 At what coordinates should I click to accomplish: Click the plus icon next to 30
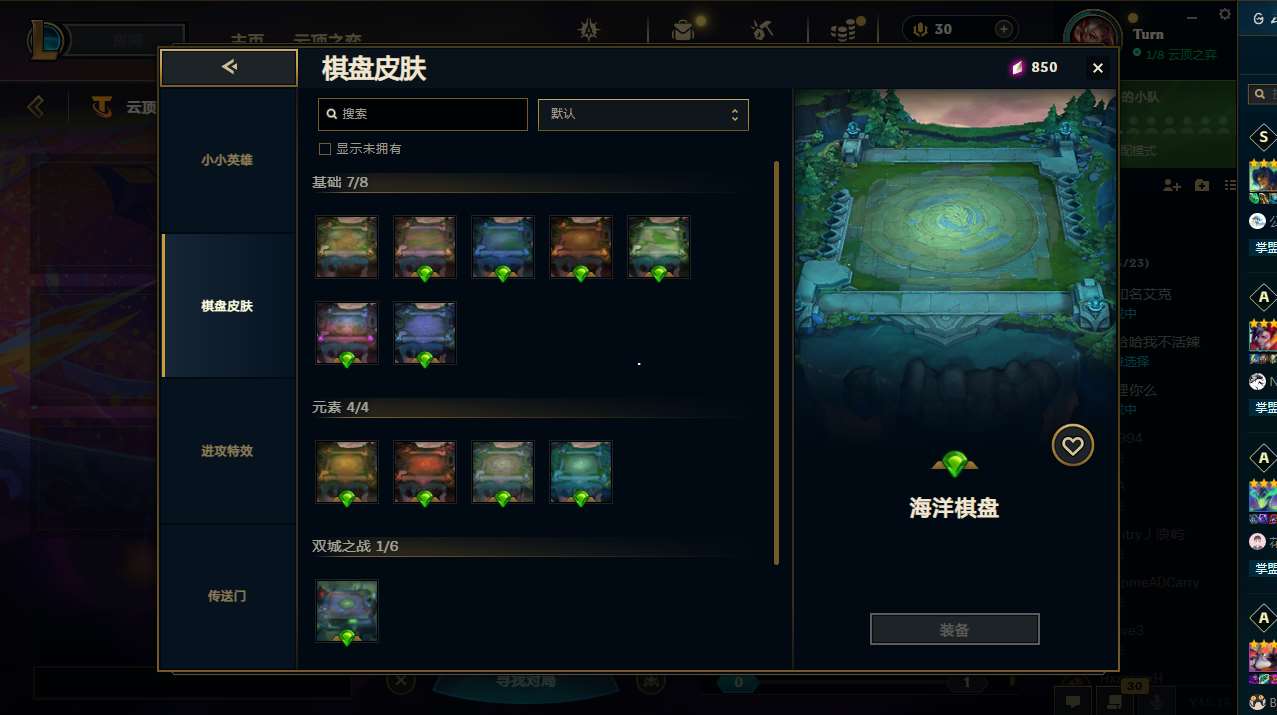point(1003,29)
